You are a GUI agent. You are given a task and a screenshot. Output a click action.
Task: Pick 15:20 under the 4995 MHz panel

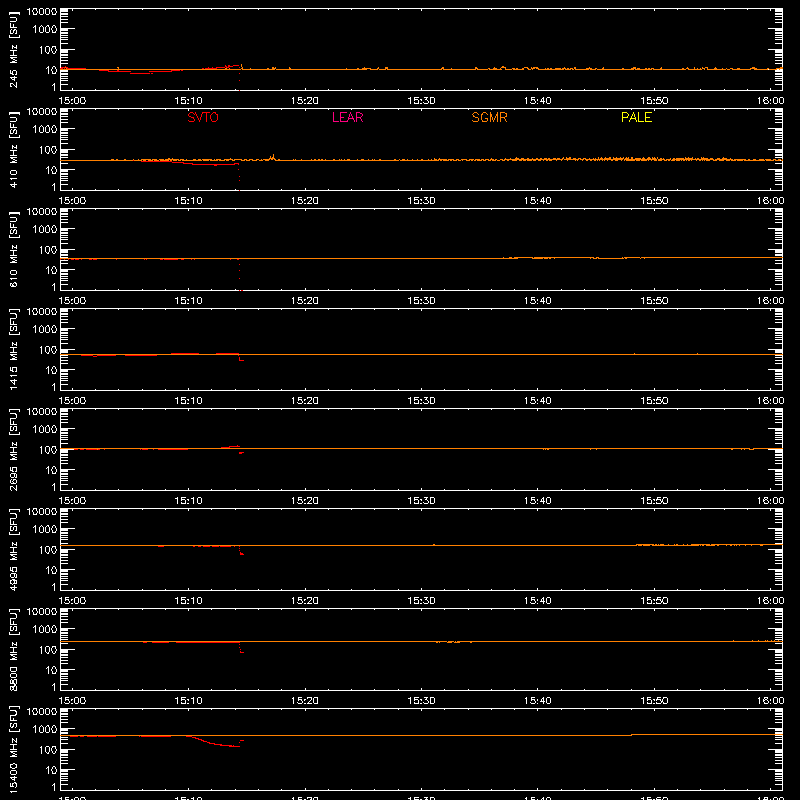(305, 601)
